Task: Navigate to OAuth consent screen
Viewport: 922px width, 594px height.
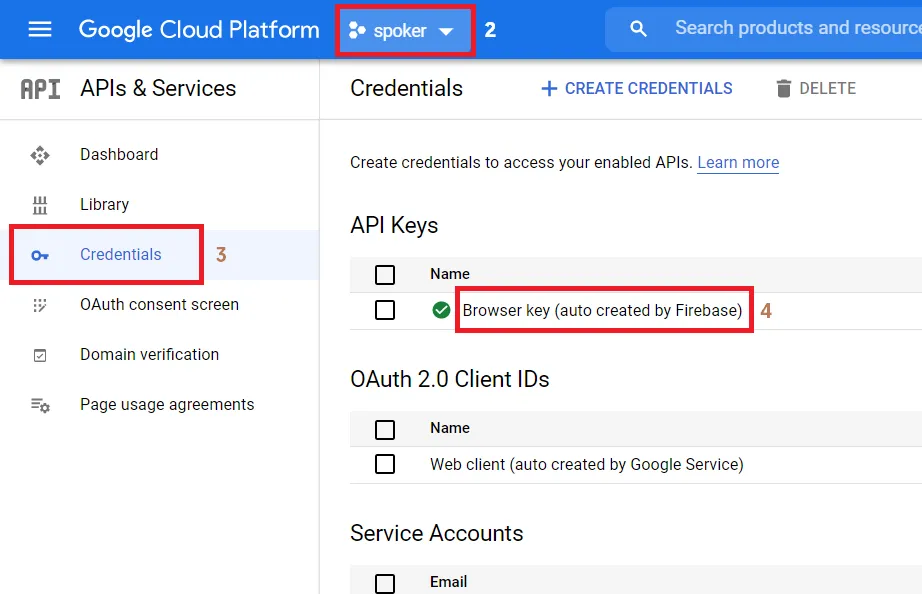Action: [158, 305]
